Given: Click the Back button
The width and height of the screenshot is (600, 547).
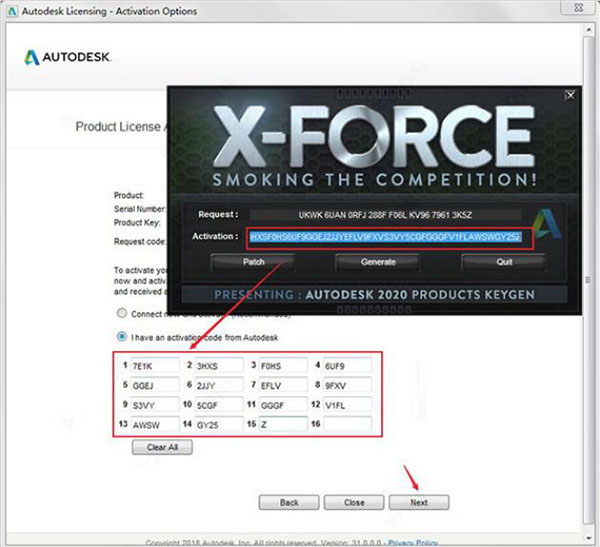Looking at the screenshot, I should point(289,502).
